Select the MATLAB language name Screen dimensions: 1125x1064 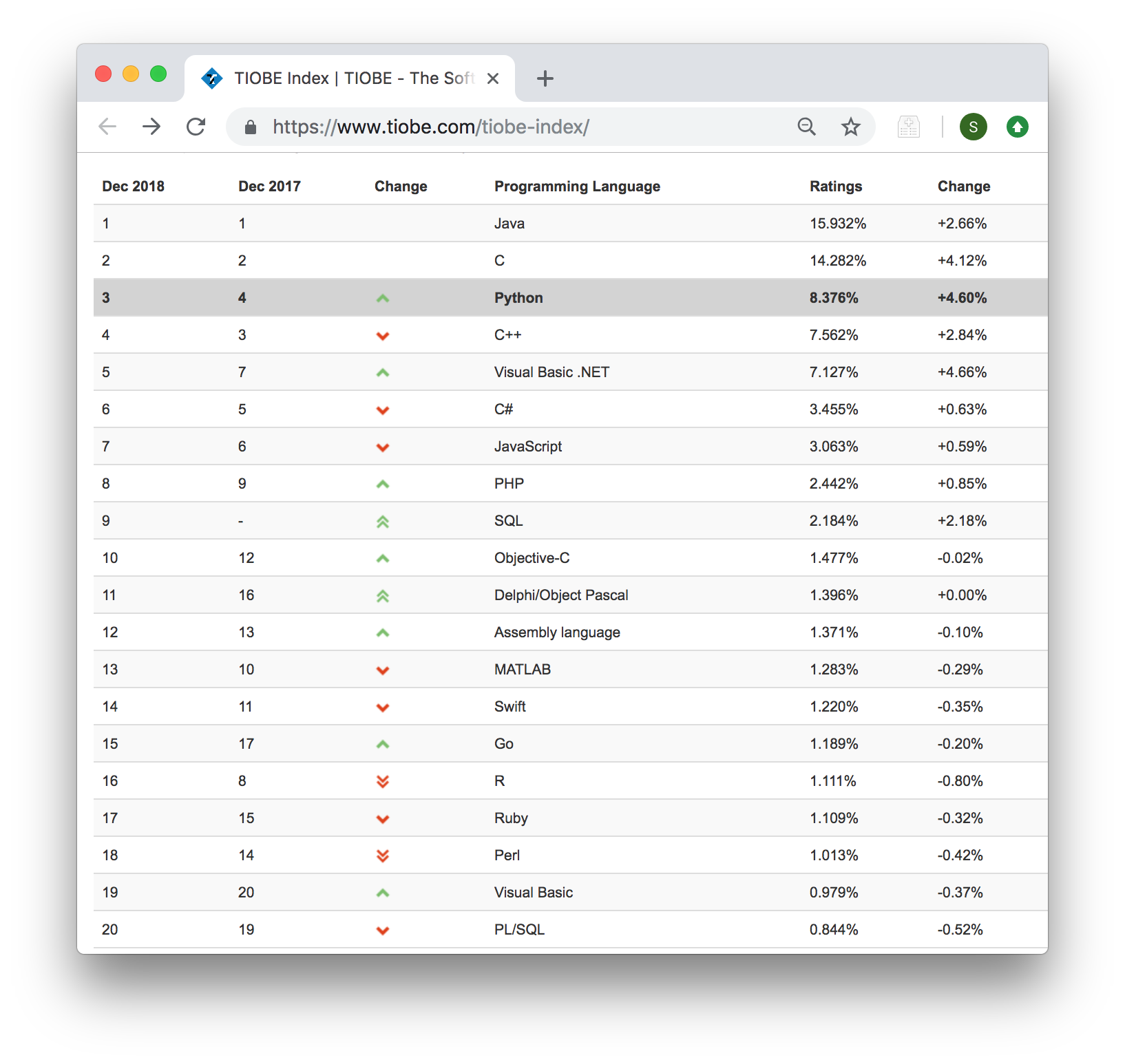pos(523,670)
